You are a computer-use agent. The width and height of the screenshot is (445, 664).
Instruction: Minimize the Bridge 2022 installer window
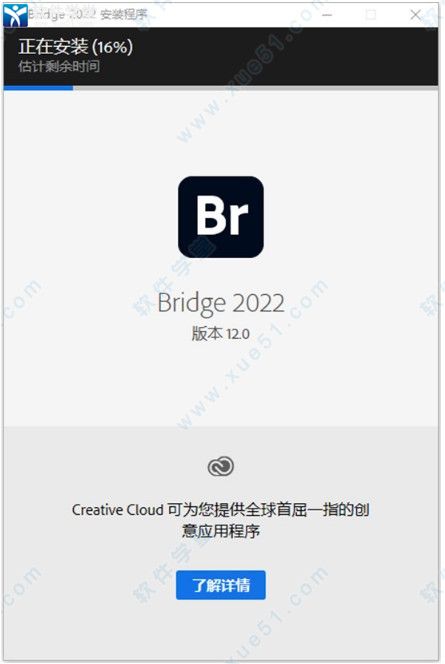coord(326,15)
